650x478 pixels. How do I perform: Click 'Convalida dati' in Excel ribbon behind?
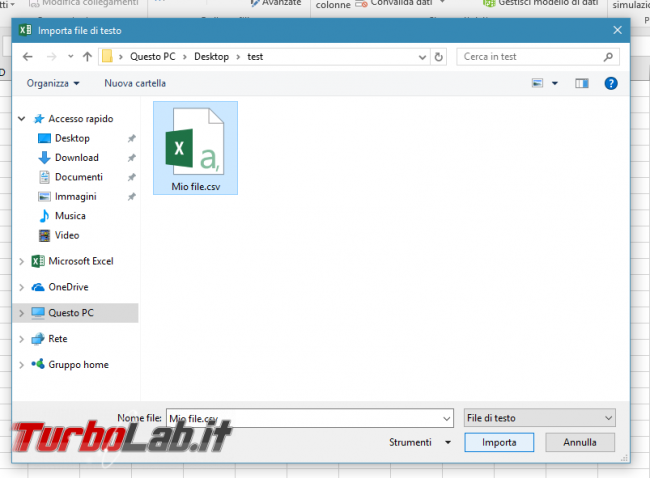(401, 3)
